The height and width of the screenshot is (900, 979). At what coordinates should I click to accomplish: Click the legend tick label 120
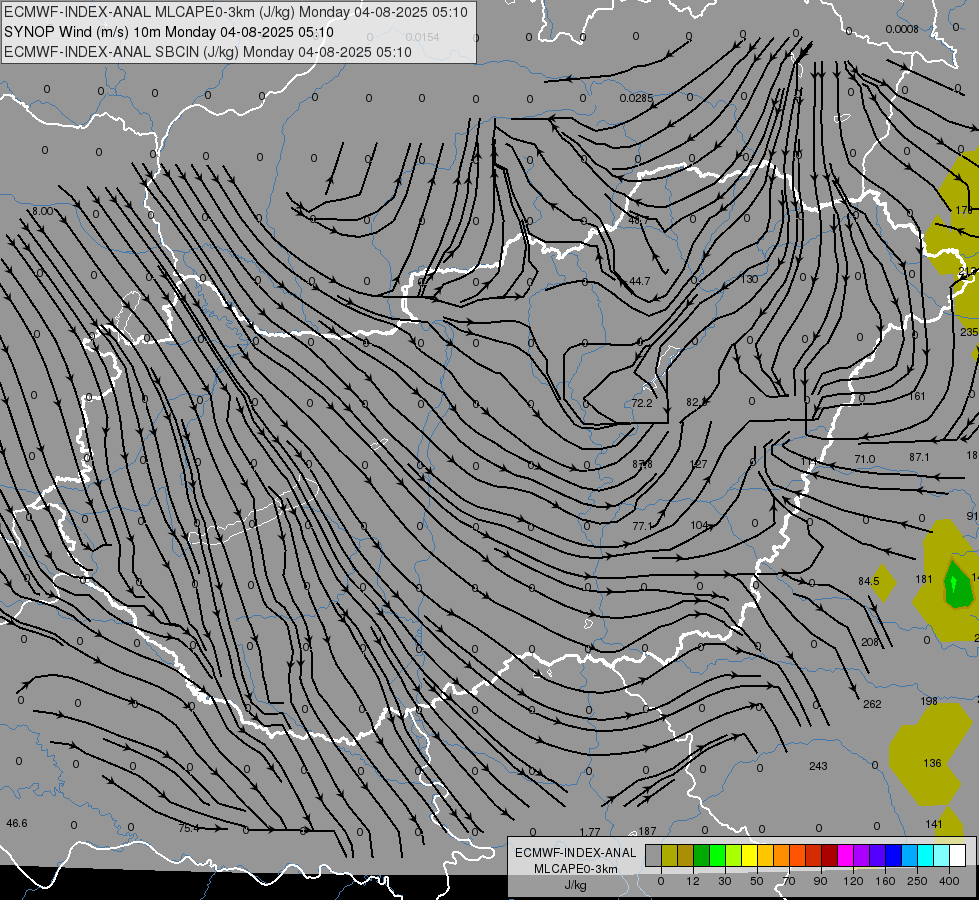[853, 881]
